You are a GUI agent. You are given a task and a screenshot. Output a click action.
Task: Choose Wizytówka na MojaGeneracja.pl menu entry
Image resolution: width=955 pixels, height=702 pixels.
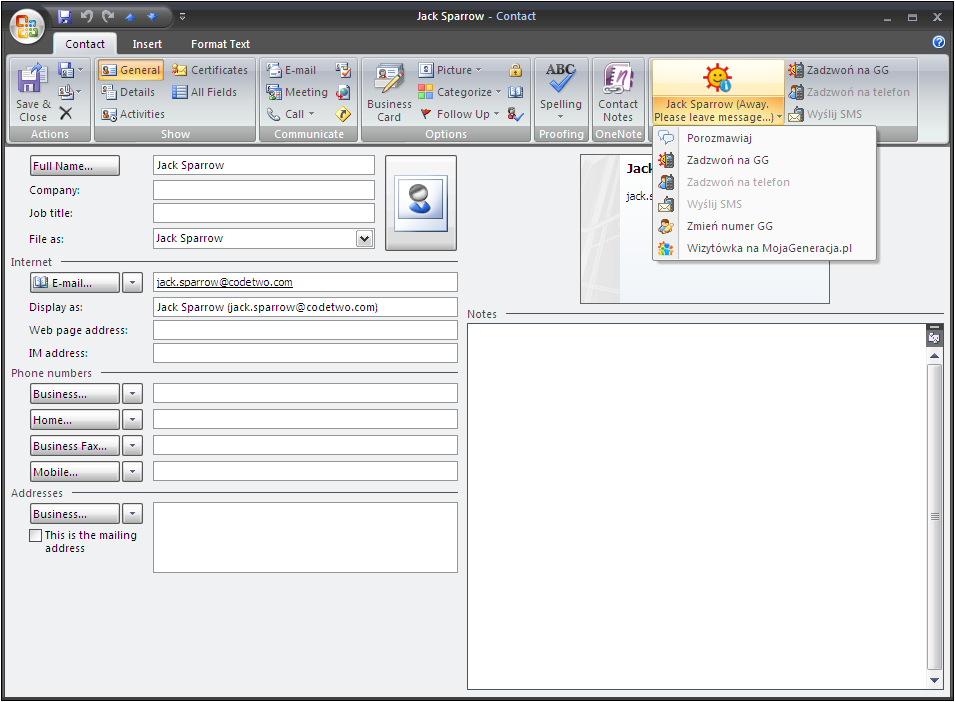click(764, 248)
